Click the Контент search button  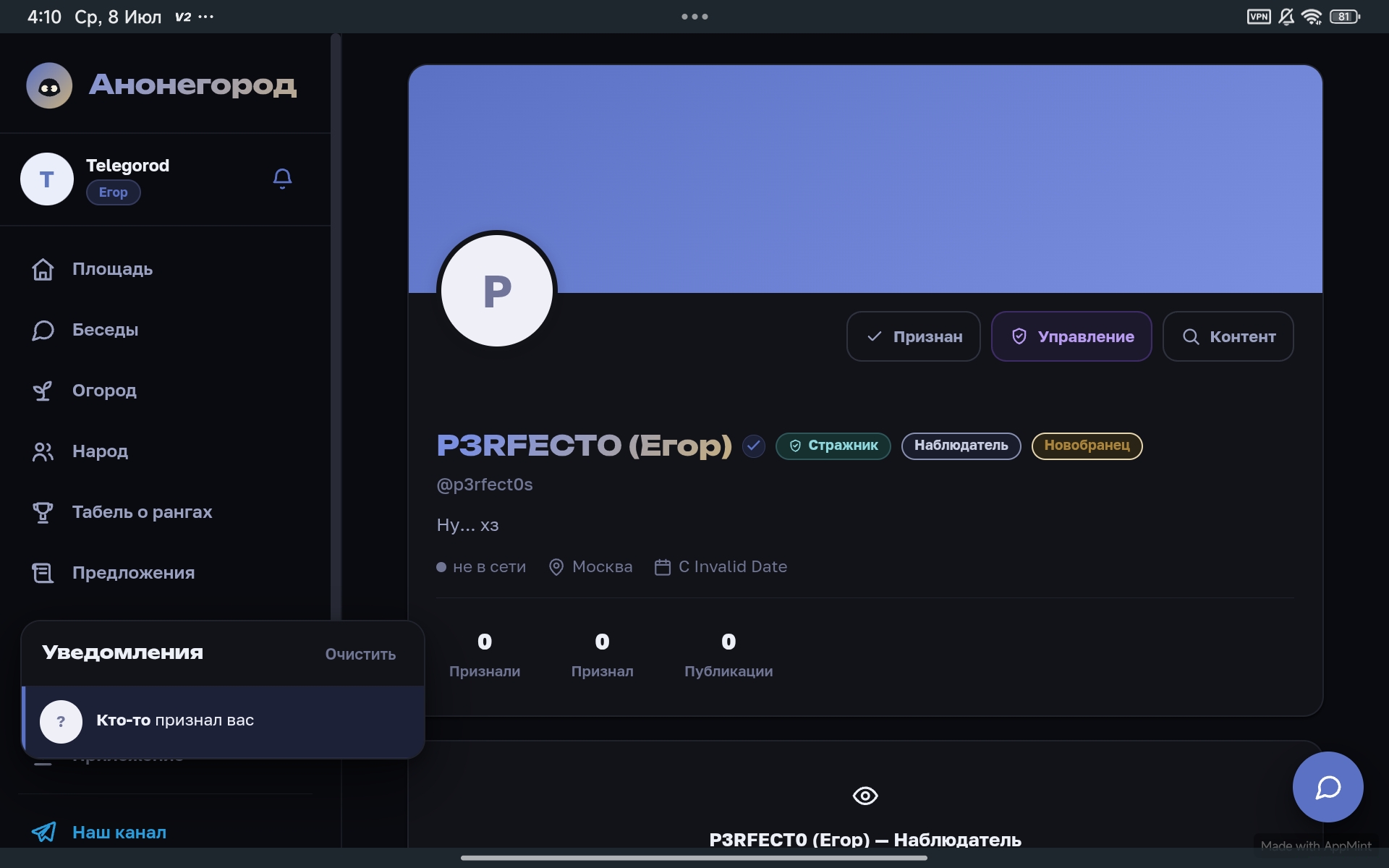(1228, 336)
